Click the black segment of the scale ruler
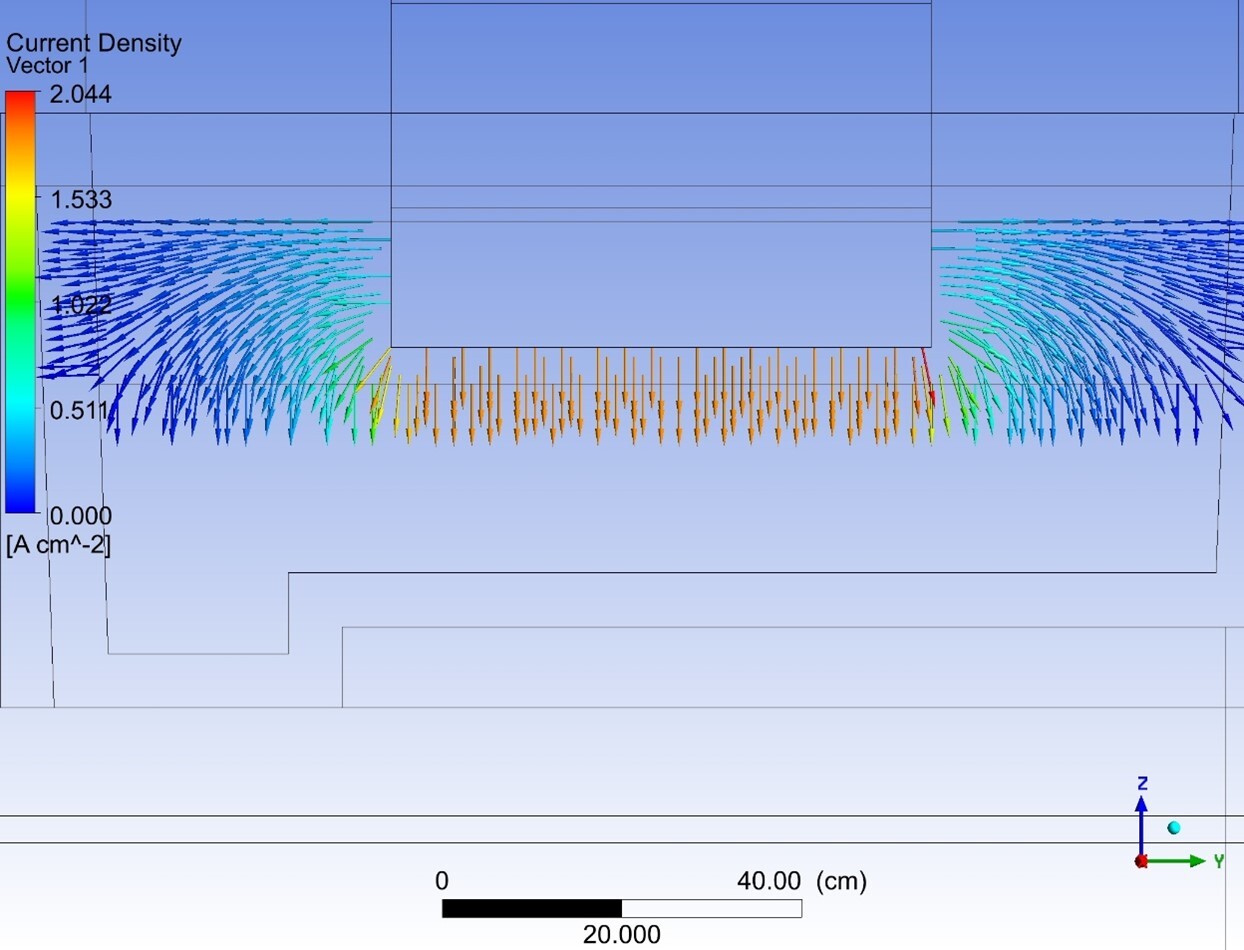Image resolution: width=1244 pixels, height=950 pixels. (x=531, y=909)
